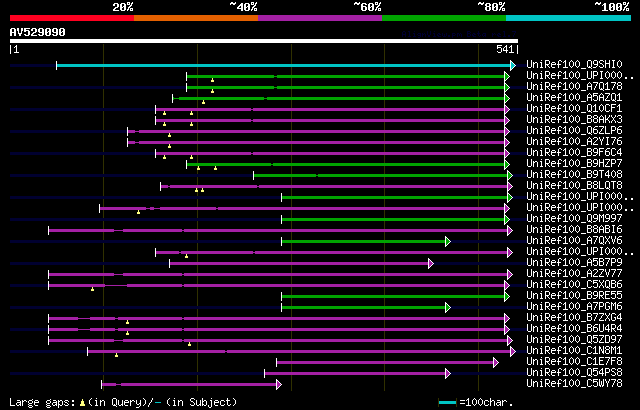Click the yellow gap icon in legend
Image resolution: width=640 pixels, height=410 pixels.
pos(82,403)
